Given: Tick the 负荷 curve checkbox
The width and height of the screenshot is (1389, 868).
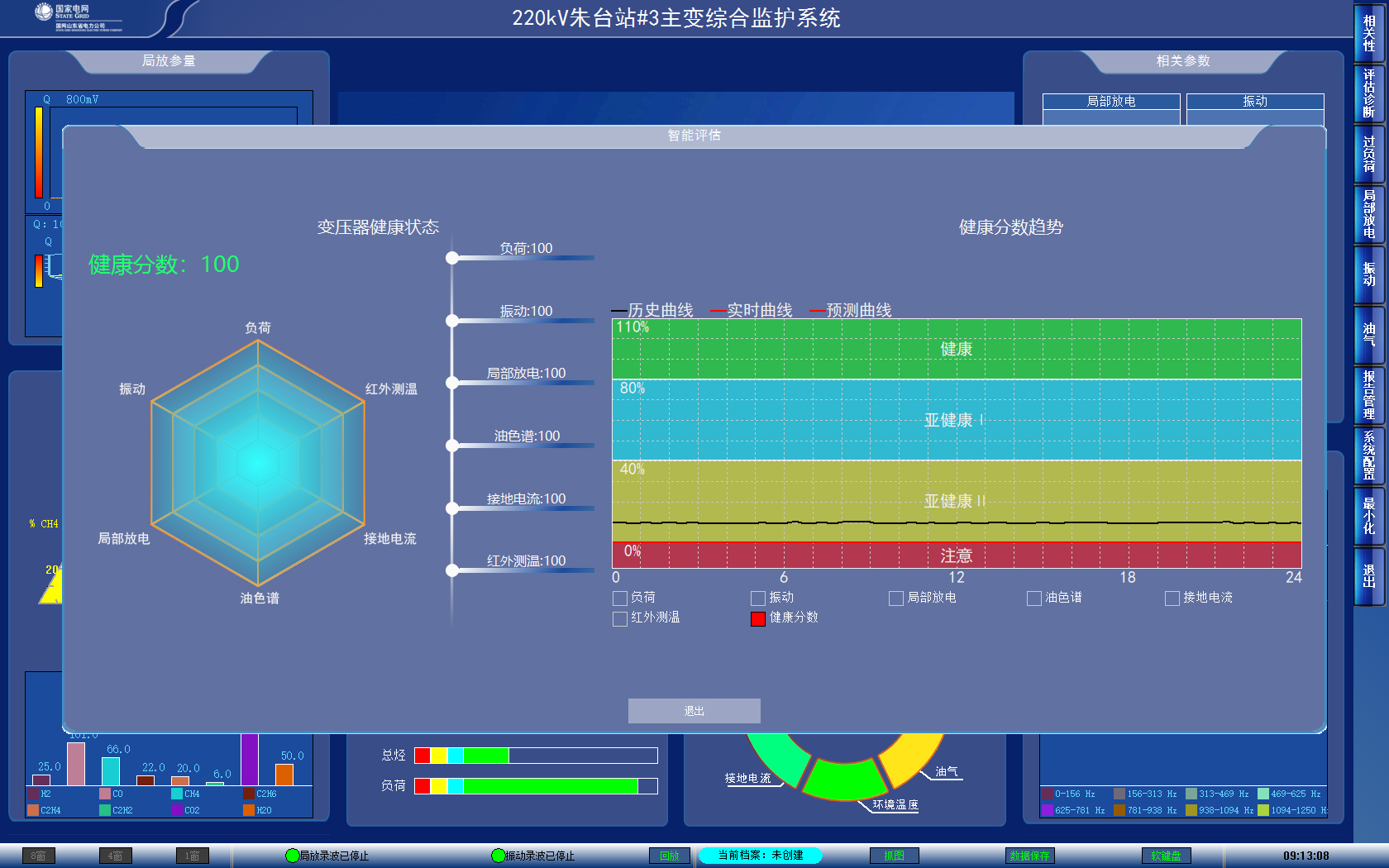Looking at the screenshot, I should 619,598.
